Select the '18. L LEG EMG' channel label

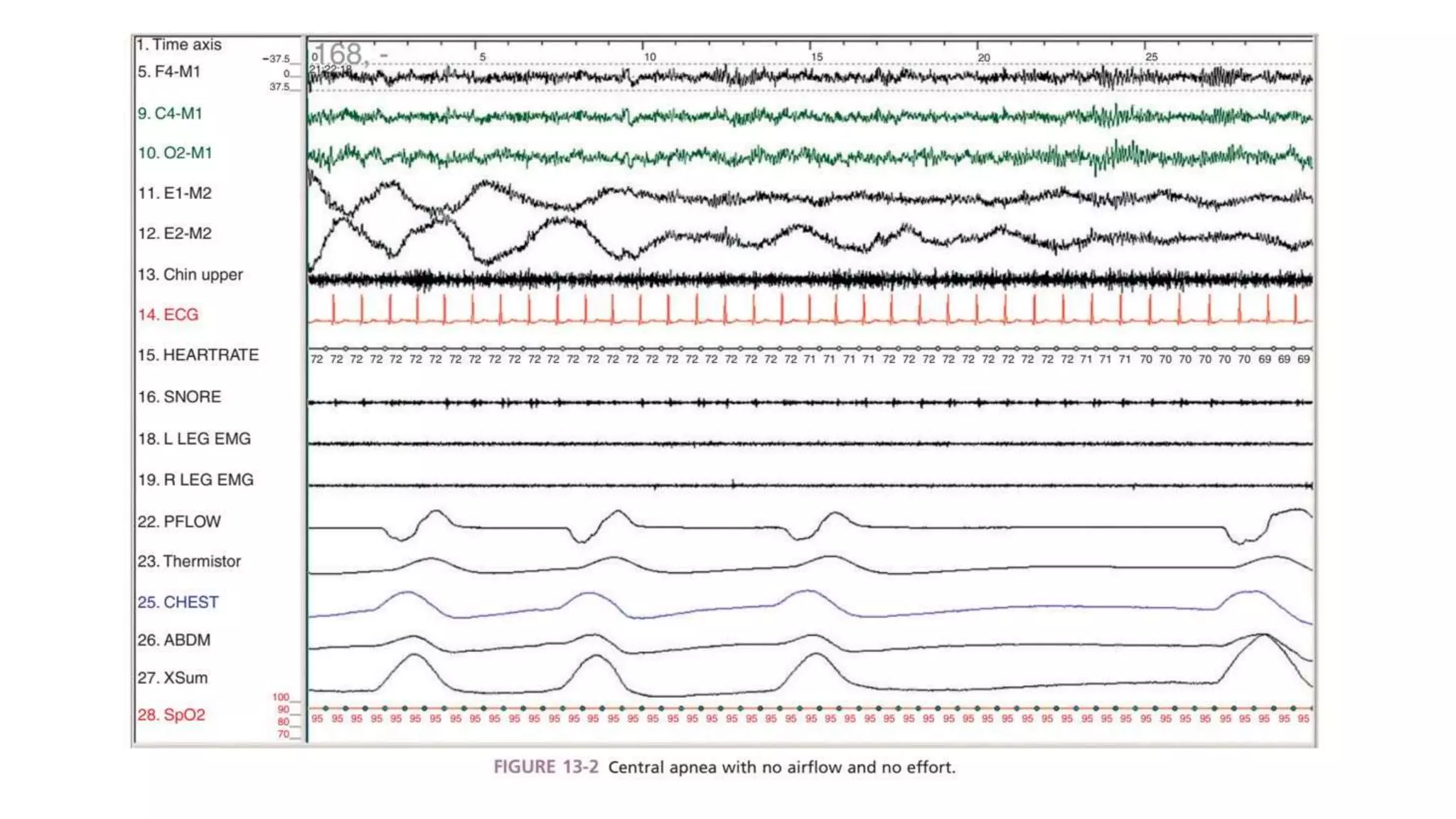pos(194,439)
